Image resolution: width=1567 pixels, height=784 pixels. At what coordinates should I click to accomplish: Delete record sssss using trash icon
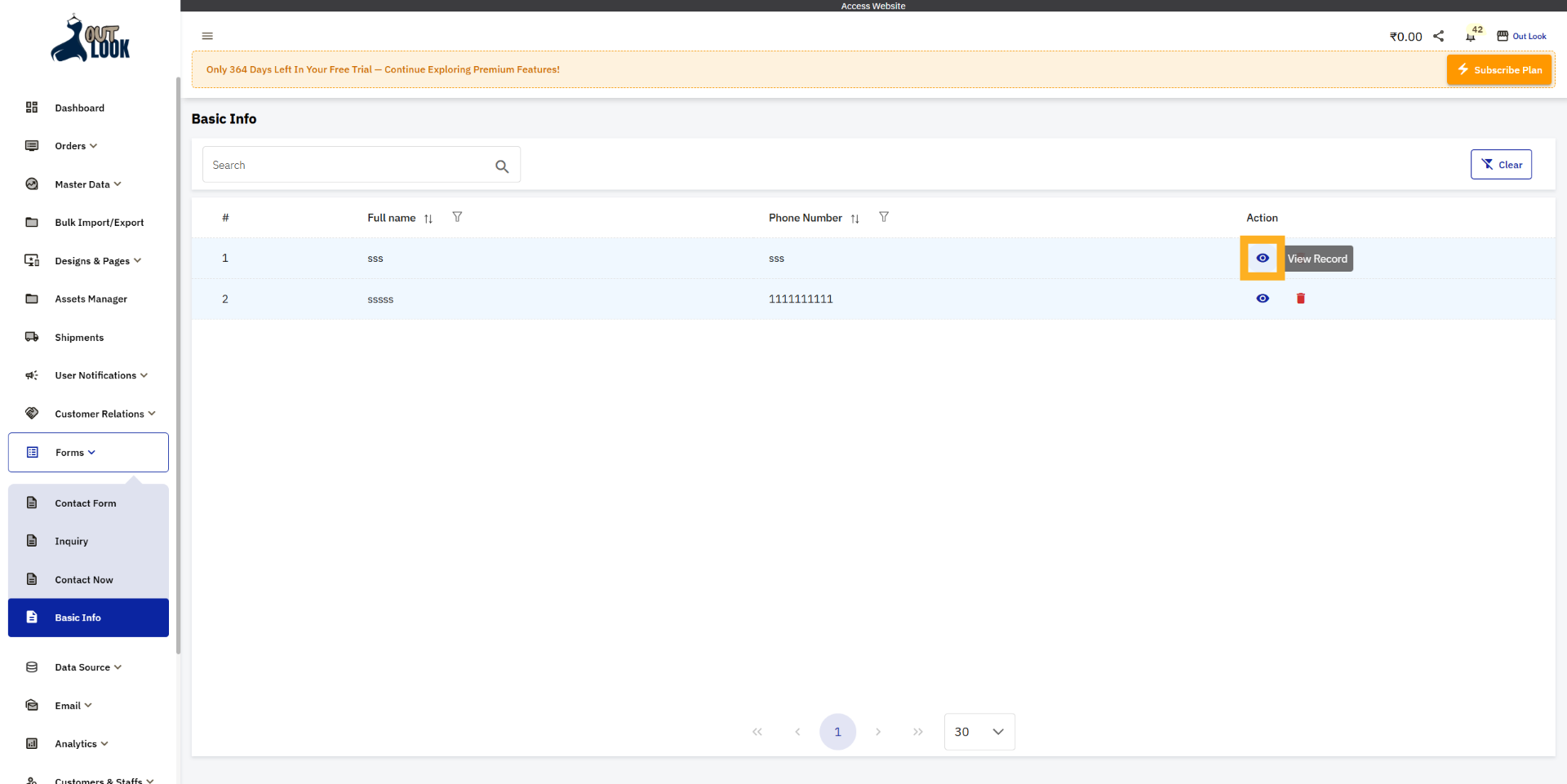pyautogui.click(x=1300, y=299)
